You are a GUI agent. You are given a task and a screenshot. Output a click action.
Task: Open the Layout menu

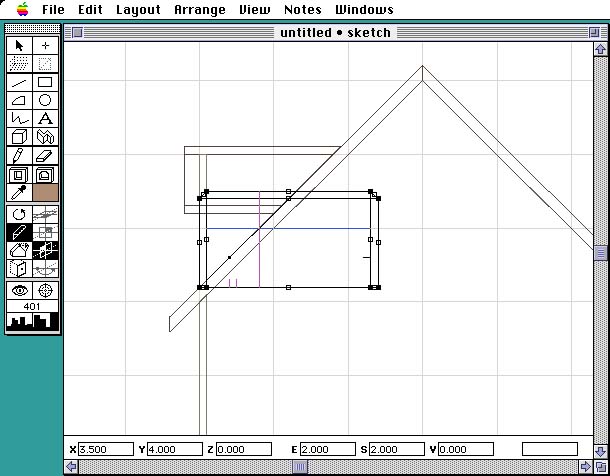point(138,10)
